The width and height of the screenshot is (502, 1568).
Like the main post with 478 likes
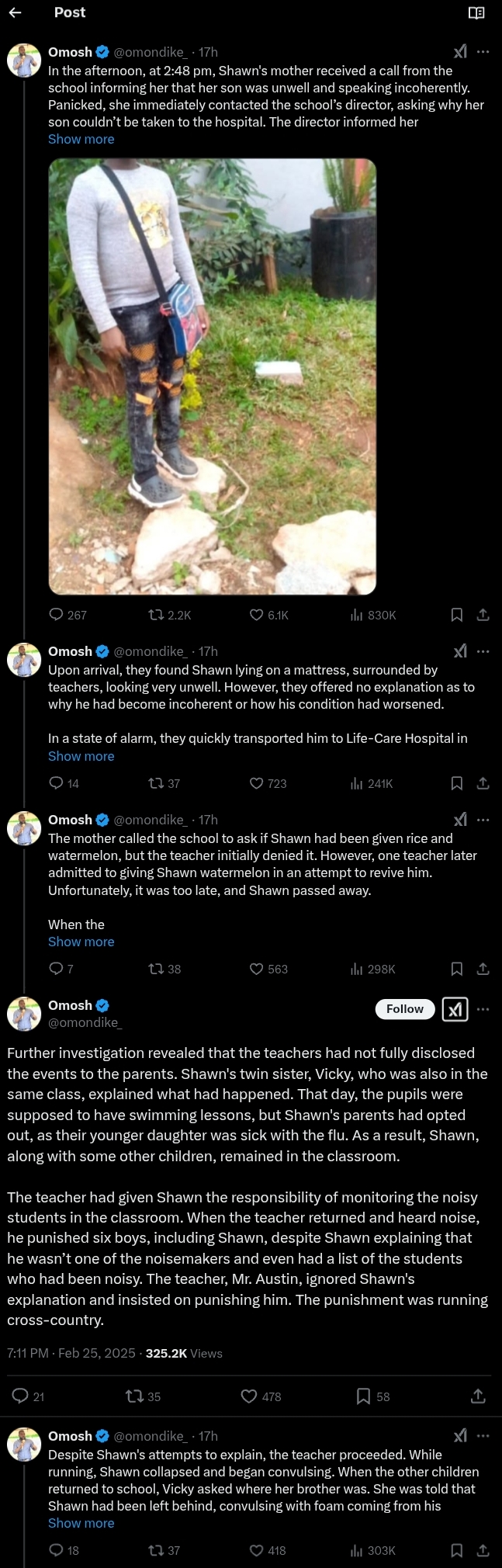(x=249, y=1396)
